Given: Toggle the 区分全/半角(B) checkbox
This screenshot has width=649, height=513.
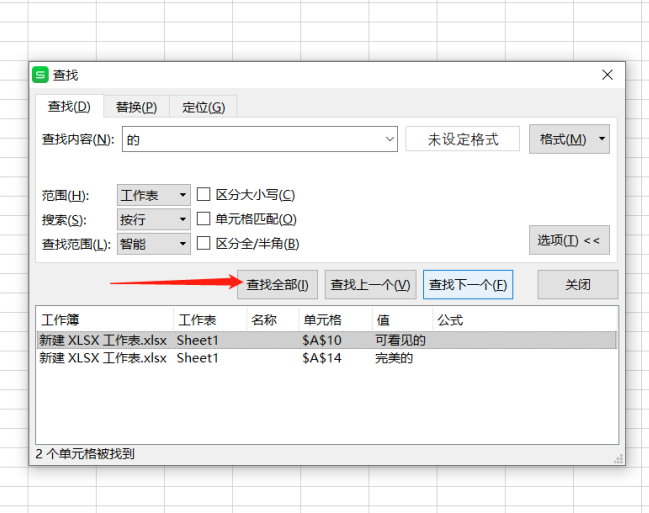Looking at the screenshot, I should 203,243.
